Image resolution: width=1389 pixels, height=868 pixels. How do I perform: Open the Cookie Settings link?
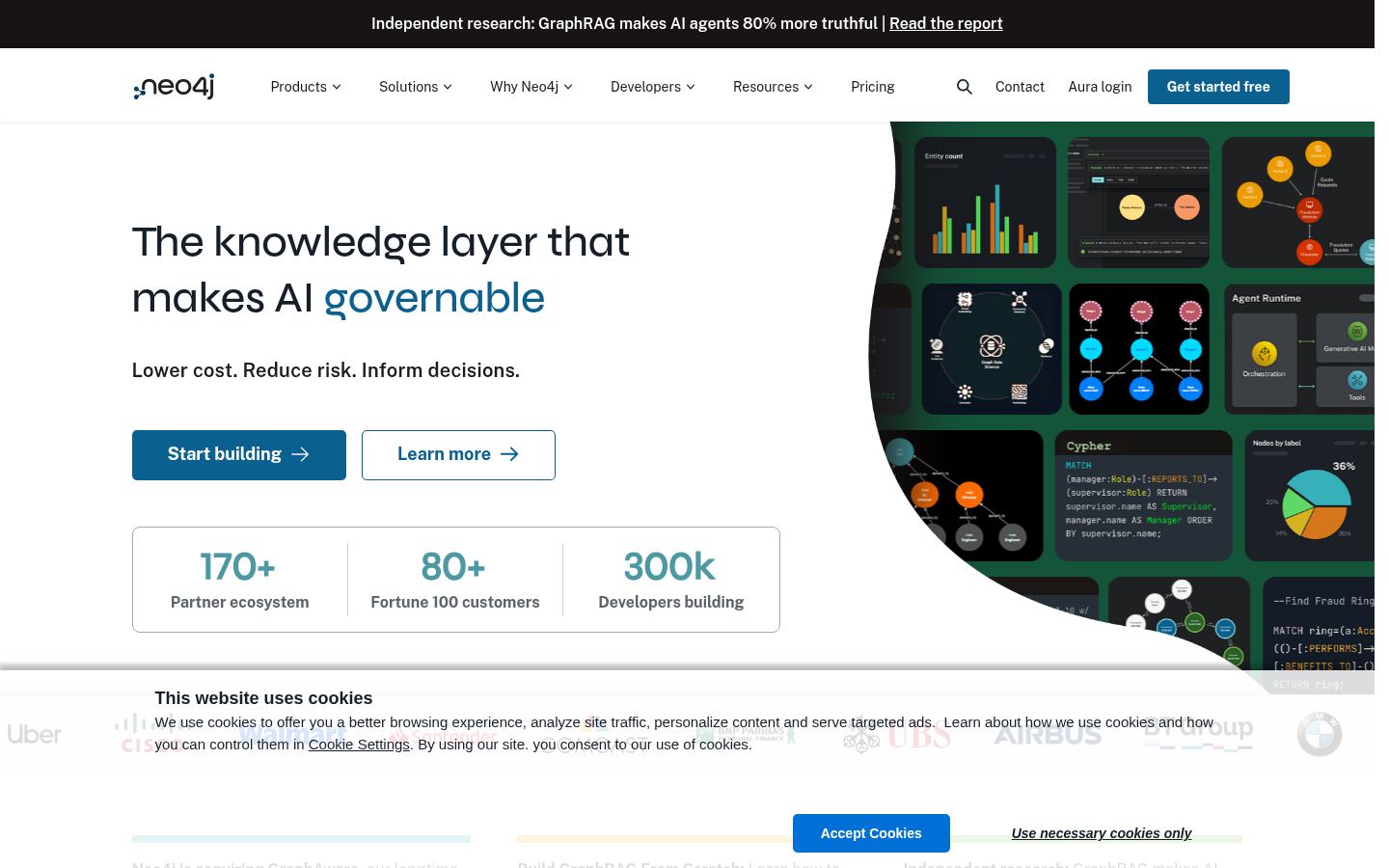coord(359,745)
